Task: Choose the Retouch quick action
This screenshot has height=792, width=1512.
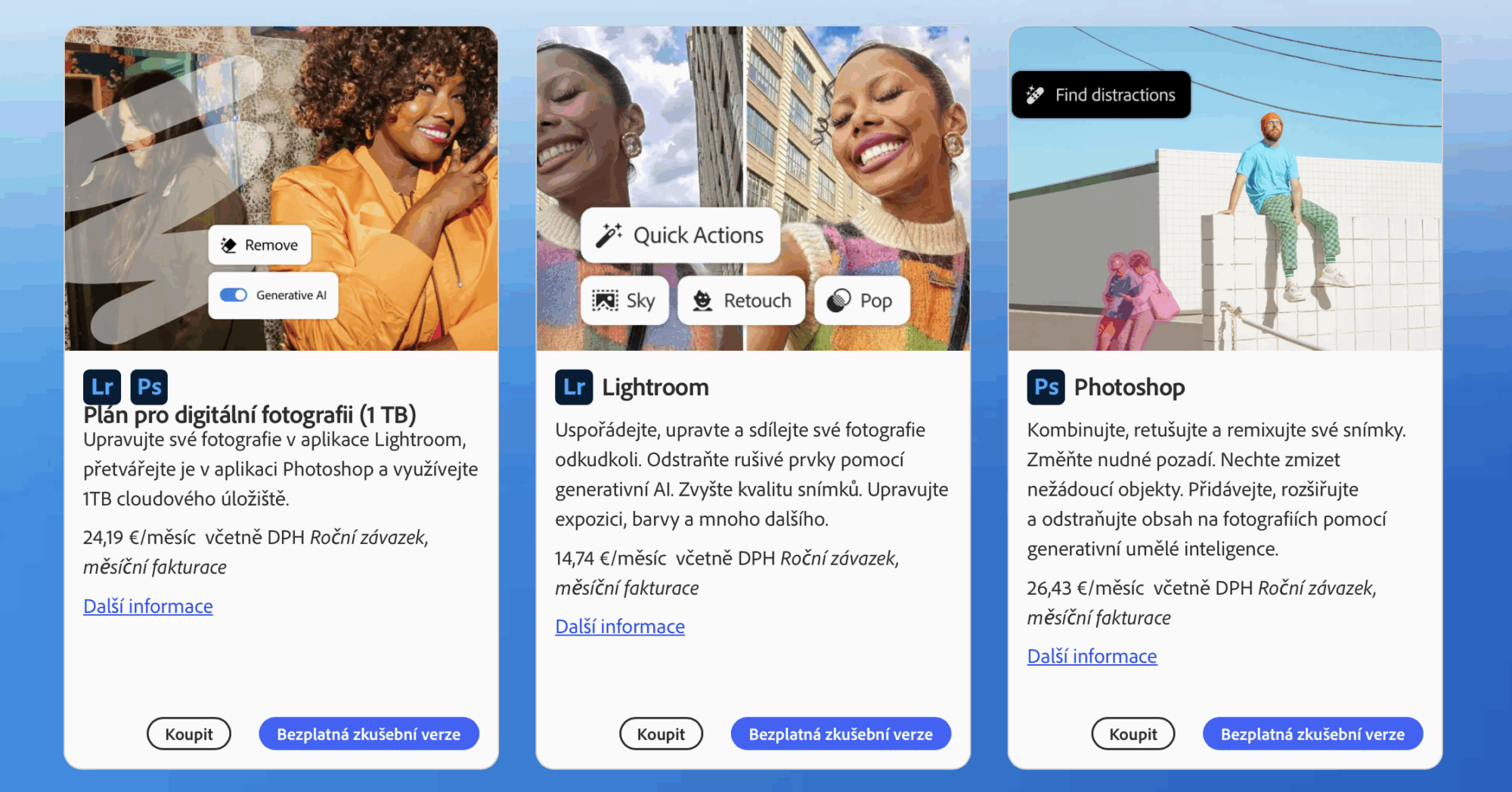Action: 742,301
